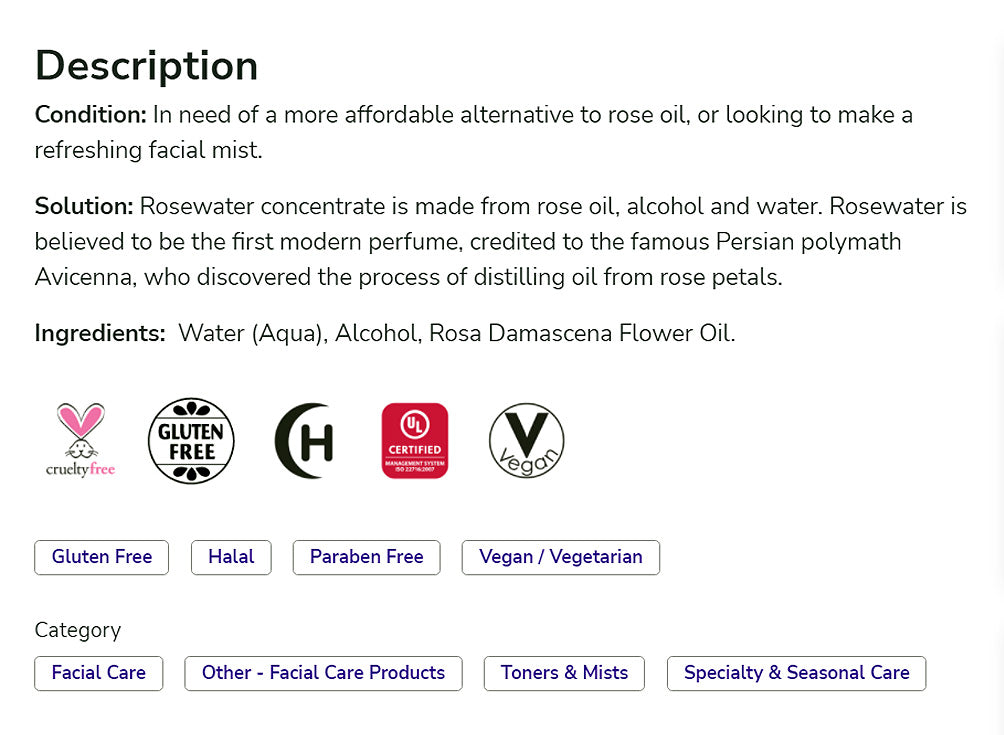Click the Vegan V circle icon
The width and height of the screenshot is (1004, 735).
pyautogui.click(x=526, y=440)
